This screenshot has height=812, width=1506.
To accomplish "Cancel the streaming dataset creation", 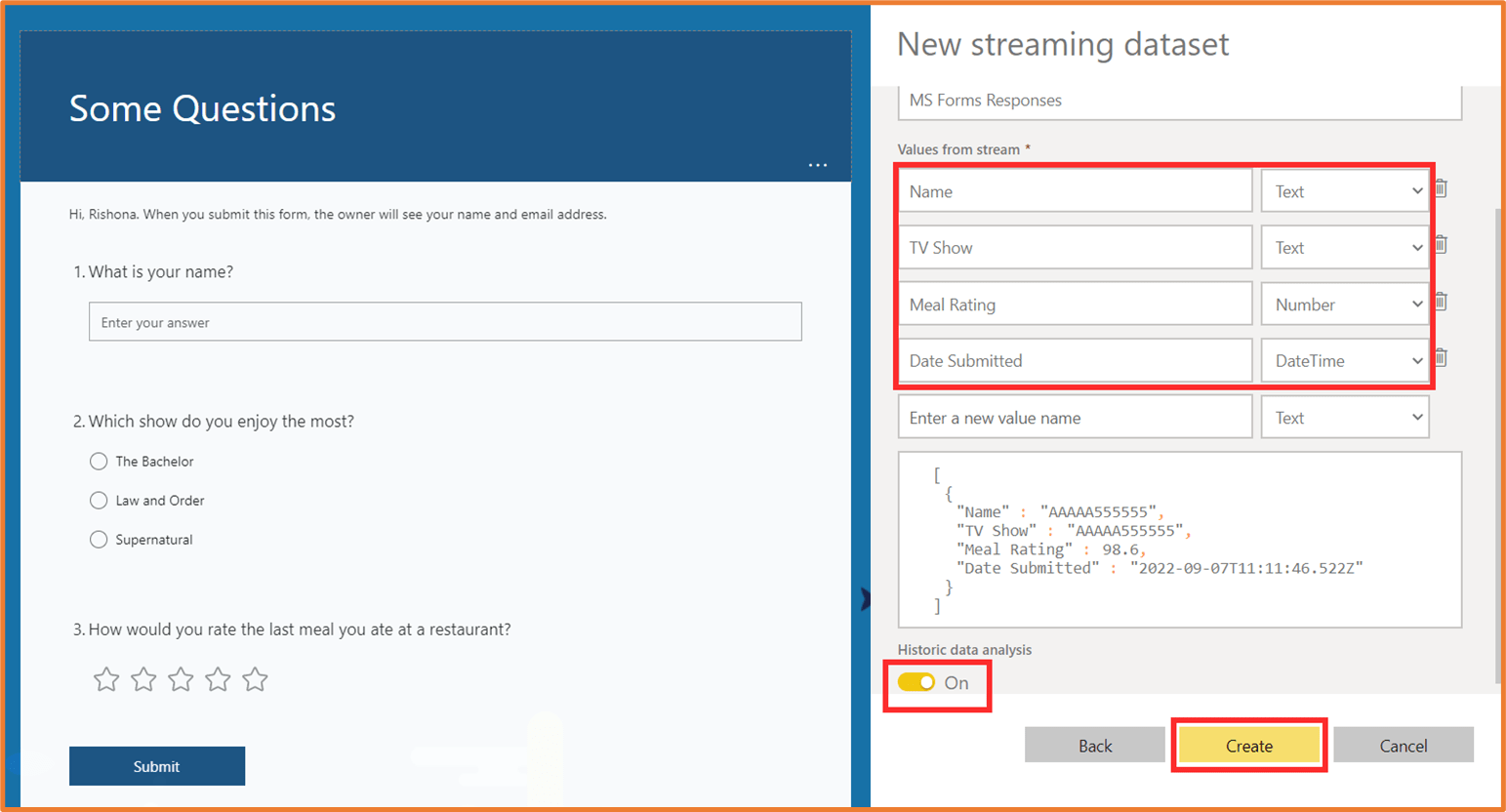I will click(x=1403, y=745).
